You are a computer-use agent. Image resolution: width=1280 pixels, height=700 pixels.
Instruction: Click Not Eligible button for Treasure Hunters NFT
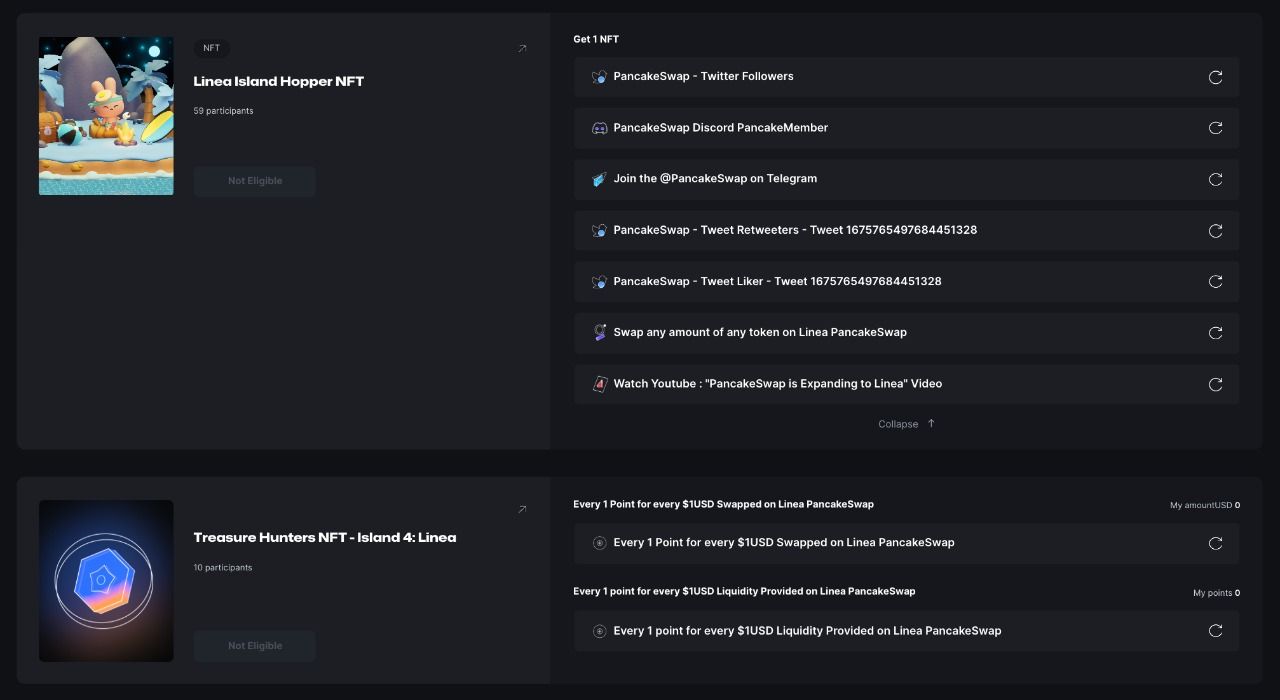click(x=254, y=646)
